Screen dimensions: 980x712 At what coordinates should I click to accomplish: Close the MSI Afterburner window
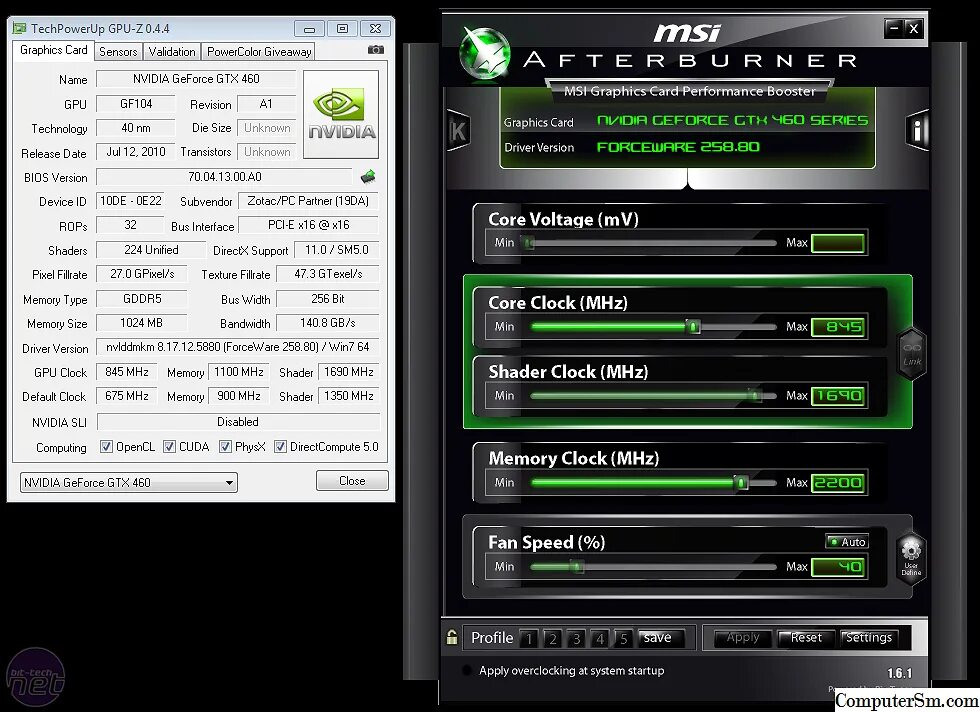(x=913, y=28)
